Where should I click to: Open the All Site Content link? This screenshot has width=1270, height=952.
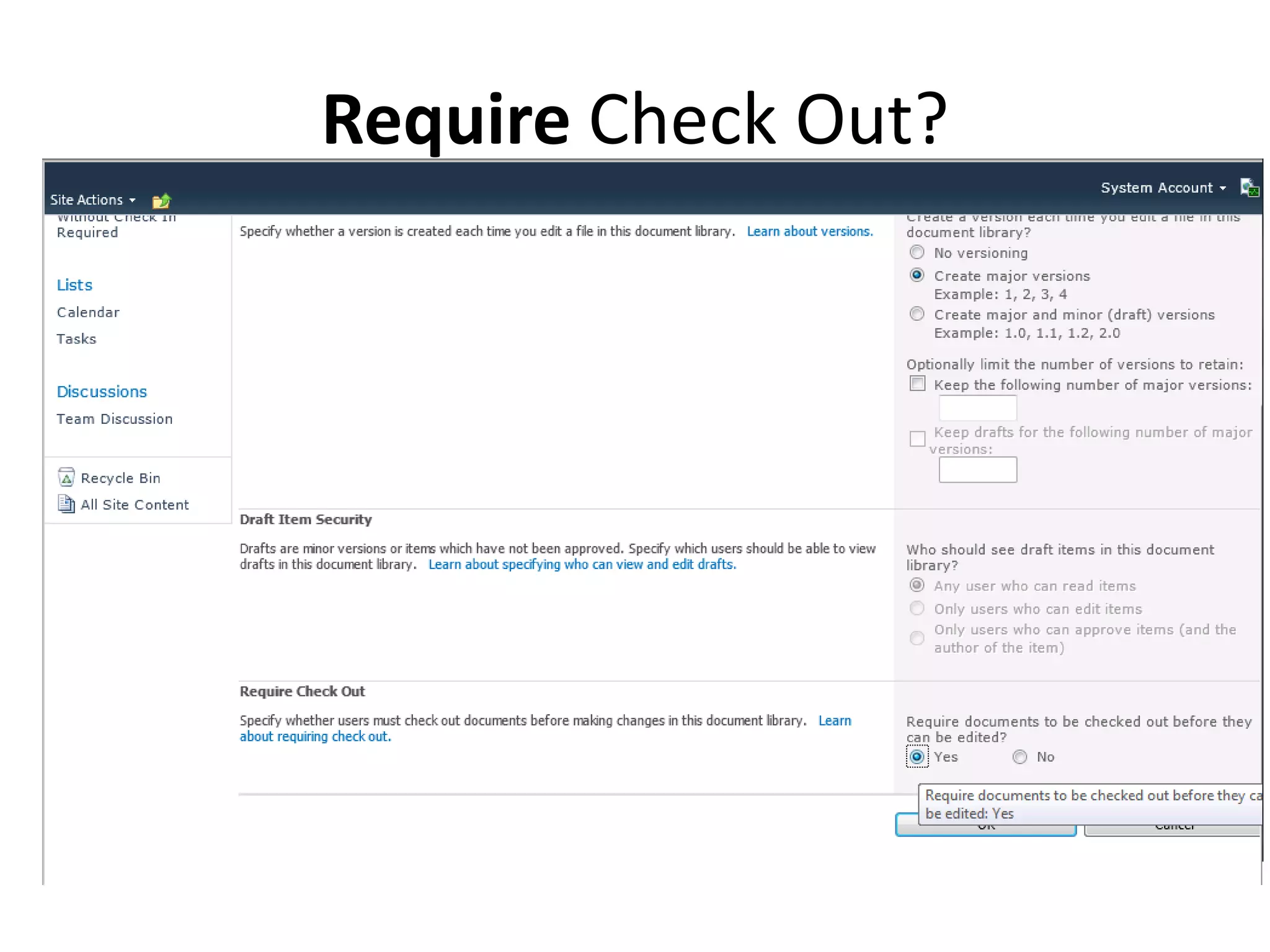tap(135, 505)
